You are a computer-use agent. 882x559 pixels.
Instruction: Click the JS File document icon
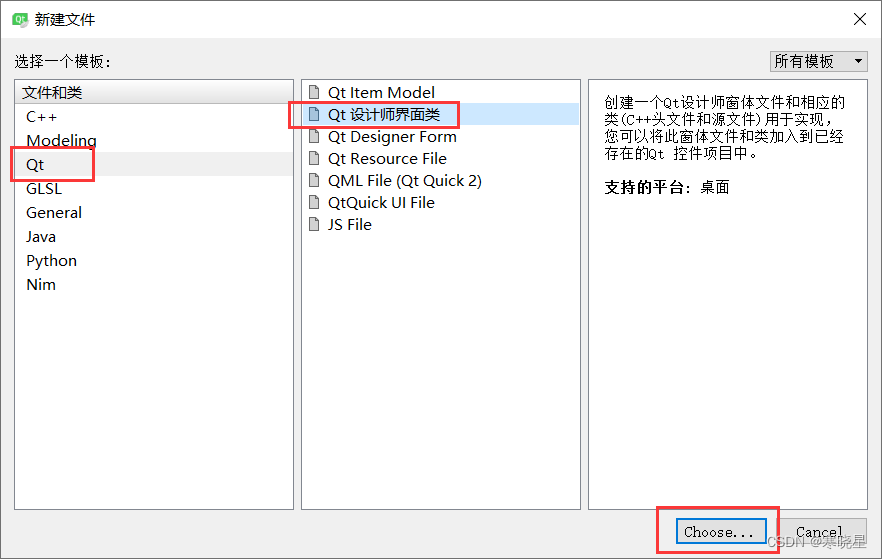[x=314, y=224]
